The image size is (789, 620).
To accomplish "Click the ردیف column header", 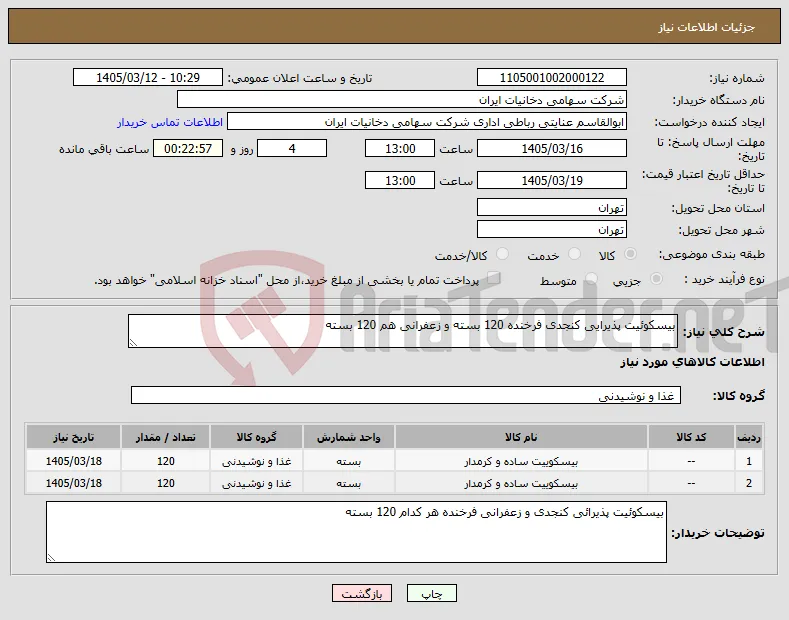I will (749, 437).
